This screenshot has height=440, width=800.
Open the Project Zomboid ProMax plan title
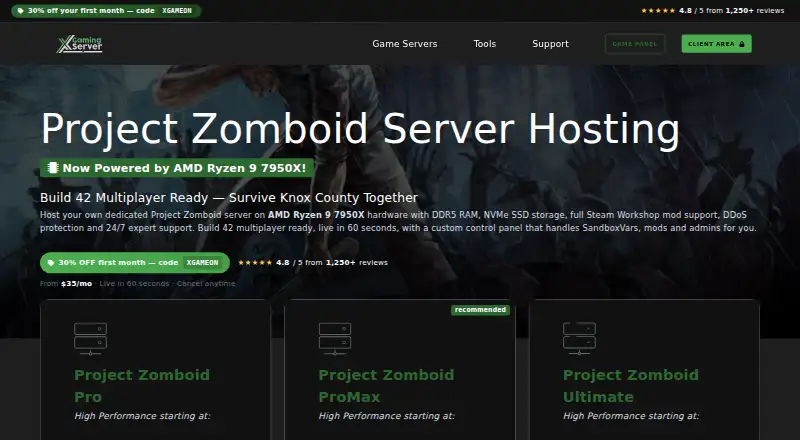click(x=386, y=386)
